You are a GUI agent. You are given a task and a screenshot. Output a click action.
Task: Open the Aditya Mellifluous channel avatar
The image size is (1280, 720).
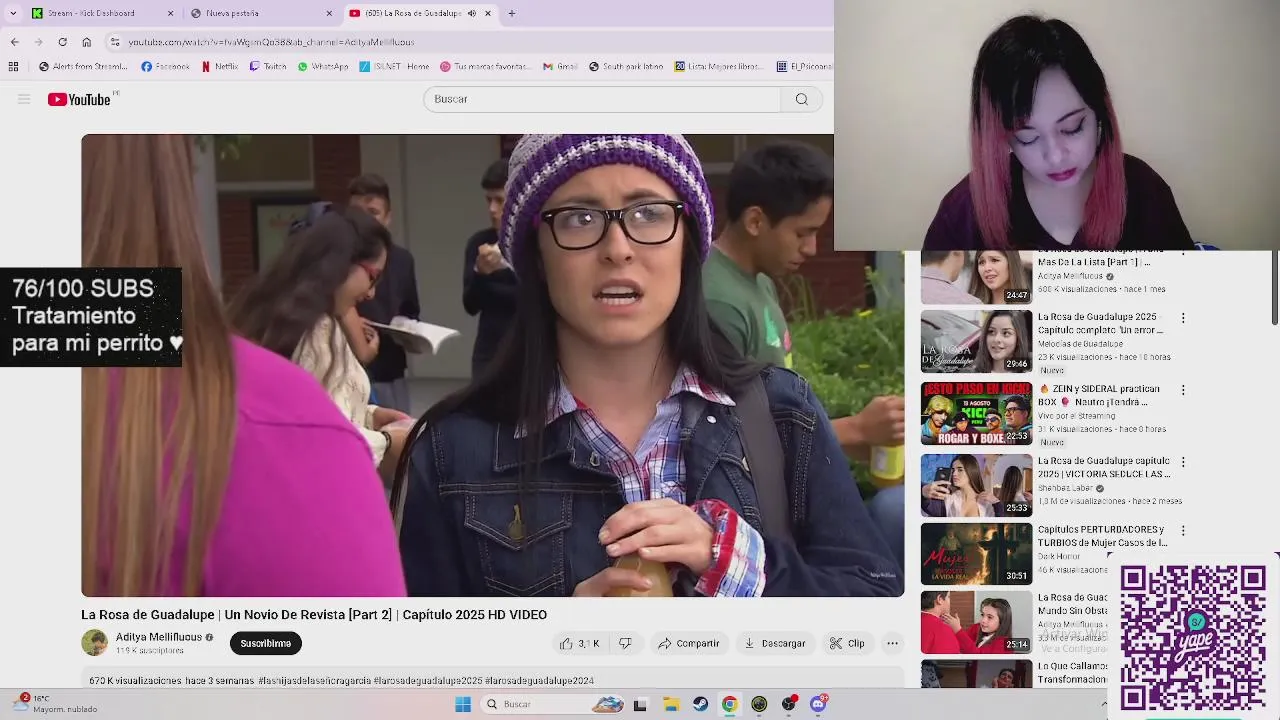click(94, 643)
